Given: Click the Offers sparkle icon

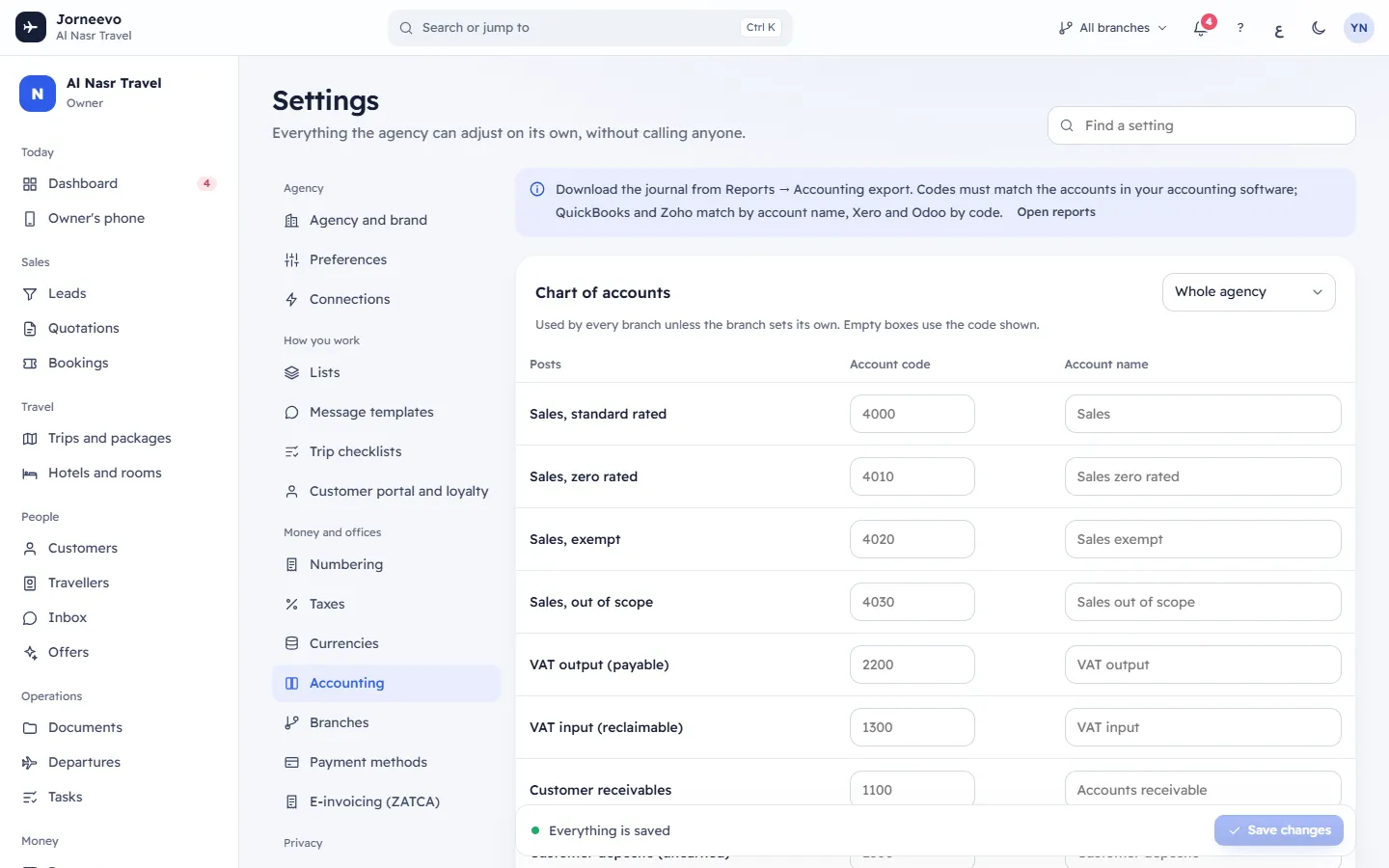Looking at the screenshot, I should tap(30, 652).
